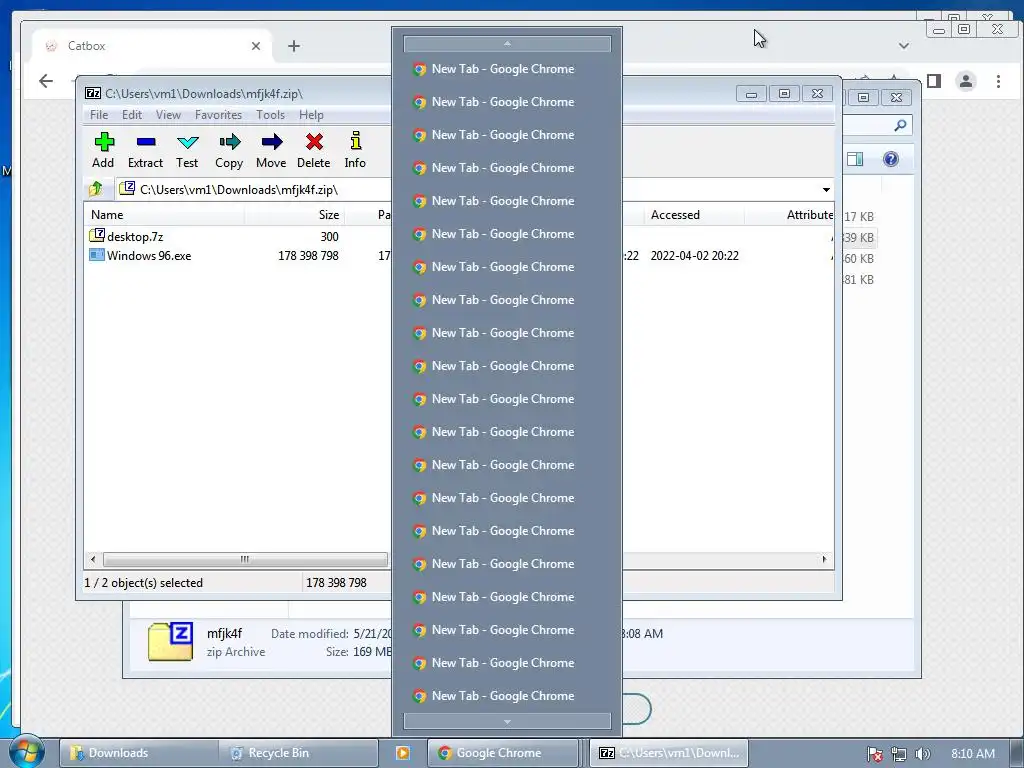Viewport: 1024px width, 768px height.
Task: Expand the 7-Zip address path dropdown
Action: tap(826, 189)
